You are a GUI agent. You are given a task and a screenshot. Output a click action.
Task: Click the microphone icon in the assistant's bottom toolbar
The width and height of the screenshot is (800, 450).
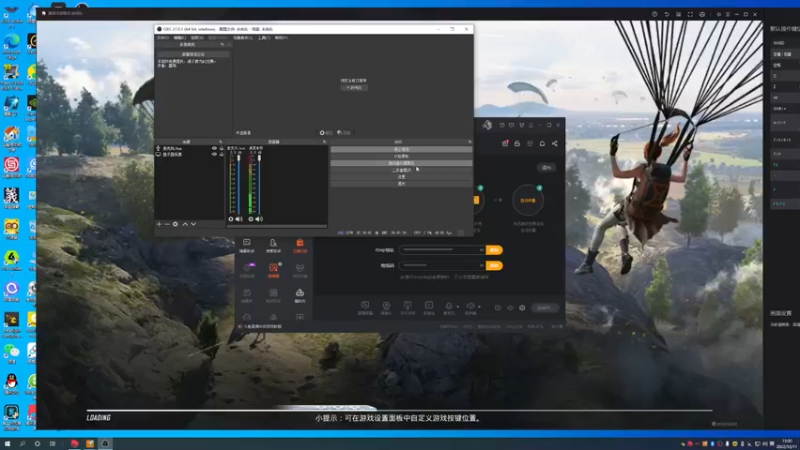(x=448, y=306)
